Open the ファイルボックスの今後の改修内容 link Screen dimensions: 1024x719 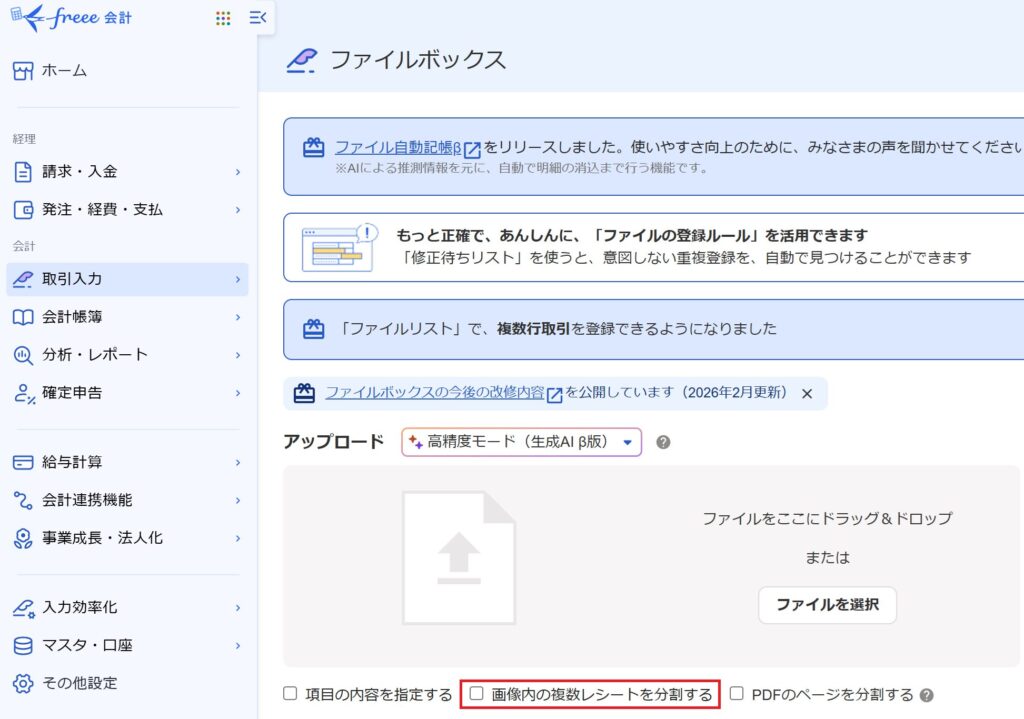pos(434,393)
